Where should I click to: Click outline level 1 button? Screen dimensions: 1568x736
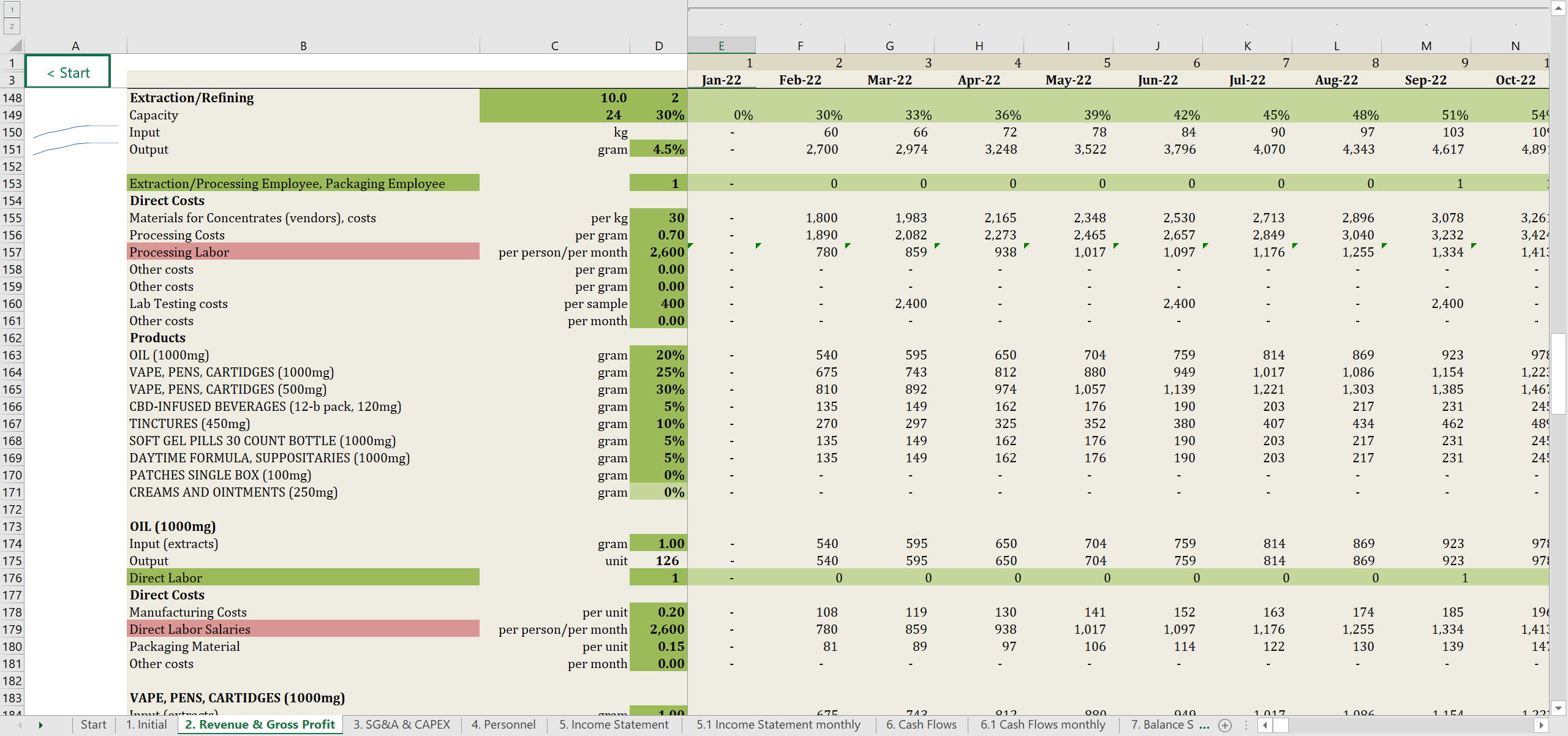click(12, 10)
